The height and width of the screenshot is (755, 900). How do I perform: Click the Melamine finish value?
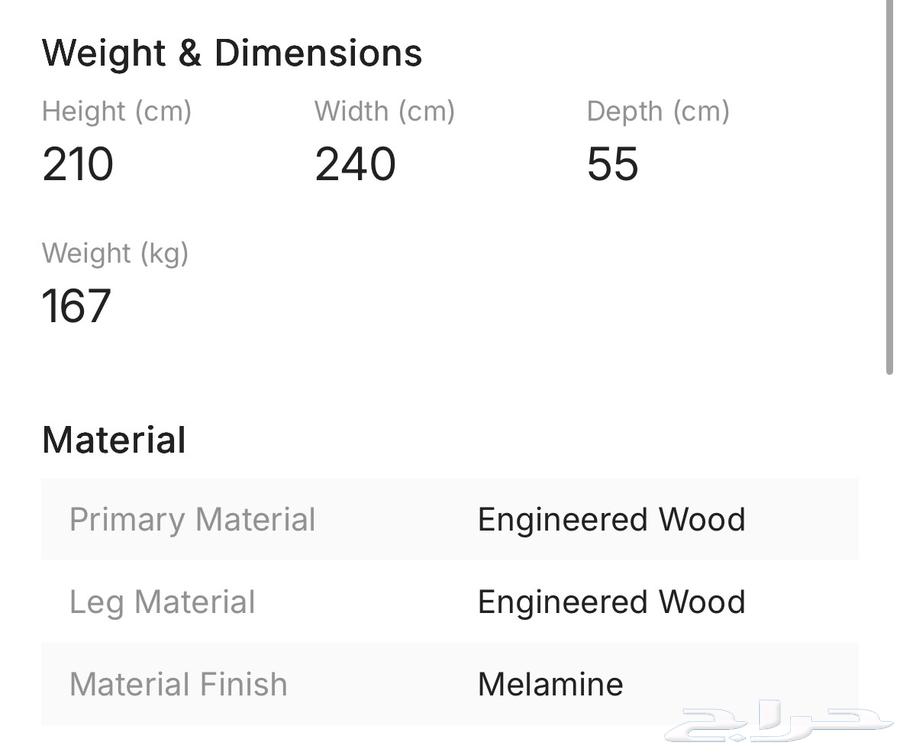click(550, 684)
